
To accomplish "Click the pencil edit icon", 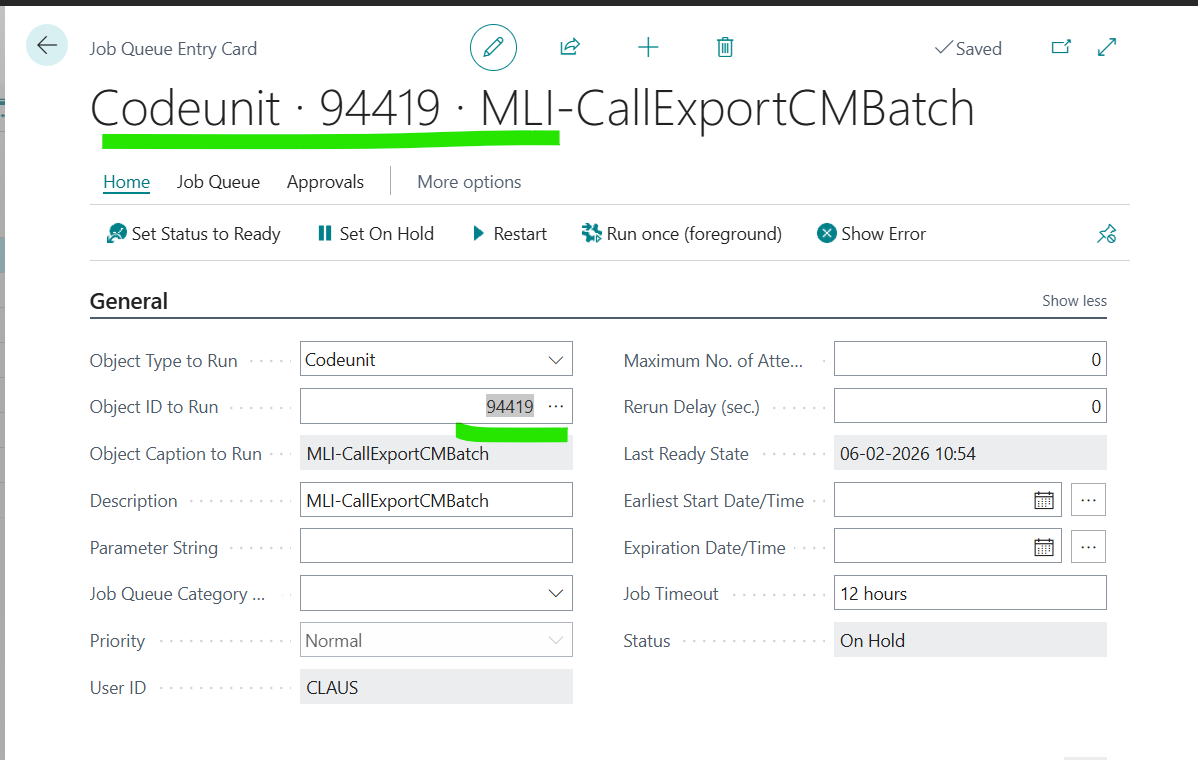I will coord(493,47).
